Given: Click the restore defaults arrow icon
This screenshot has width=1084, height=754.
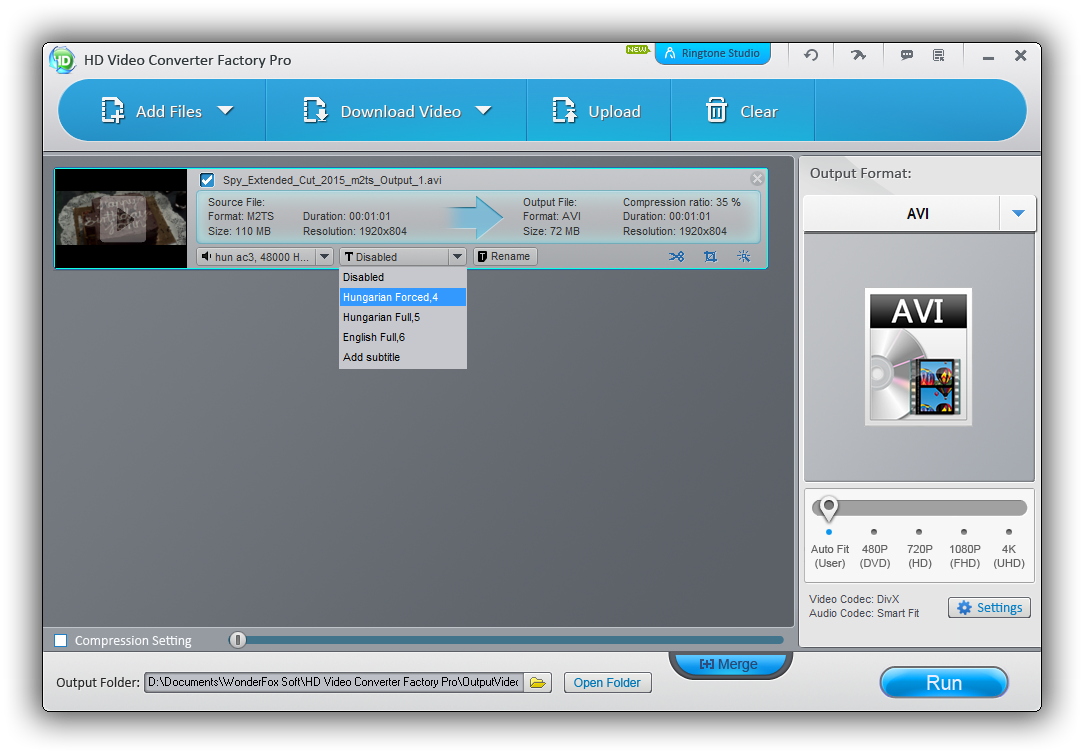Looking at the screenshot, I should (810, 55).
